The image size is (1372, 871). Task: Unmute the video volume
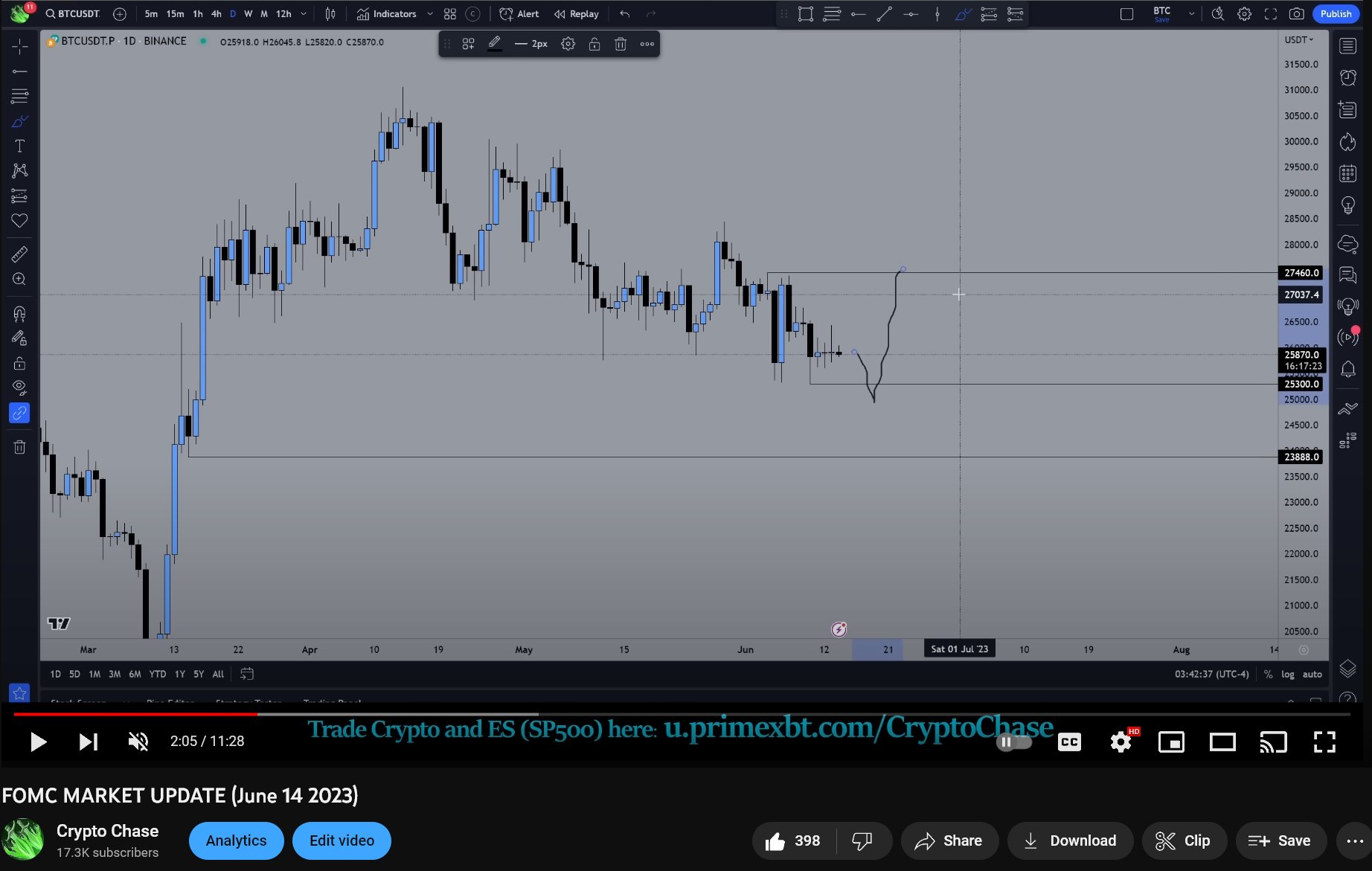[138, 742]
